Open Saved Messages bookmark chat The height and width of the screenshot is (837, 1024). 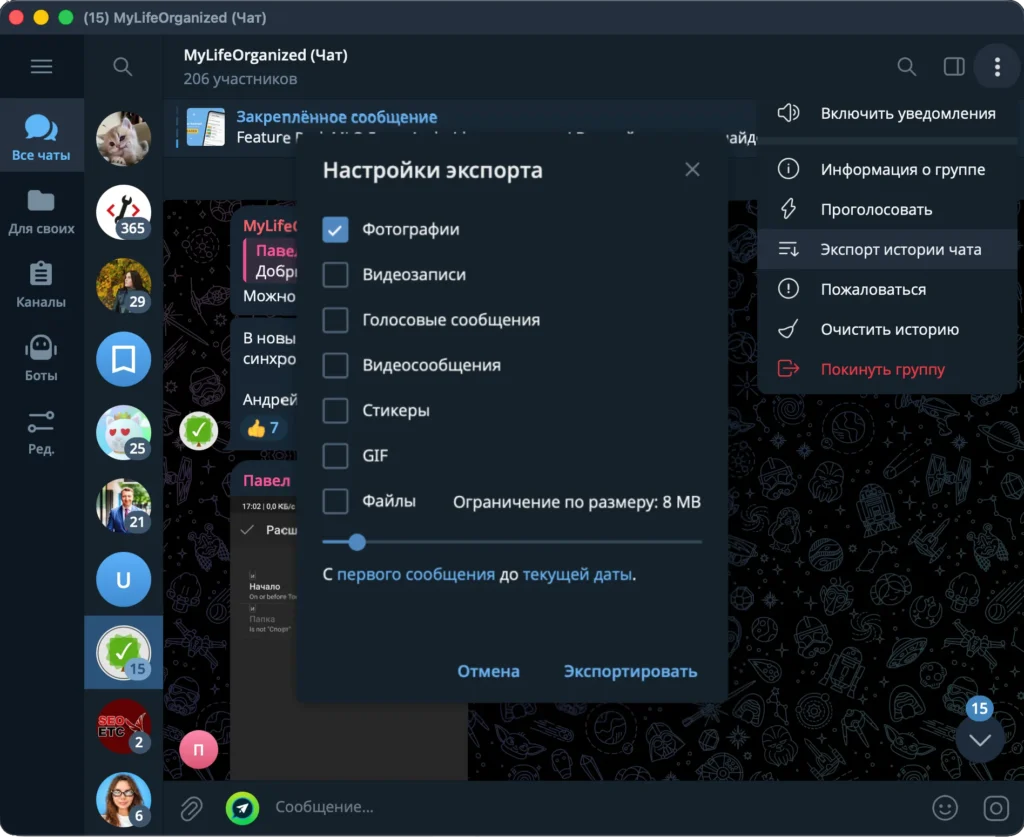pyautogui.click(x=123, y=358)
